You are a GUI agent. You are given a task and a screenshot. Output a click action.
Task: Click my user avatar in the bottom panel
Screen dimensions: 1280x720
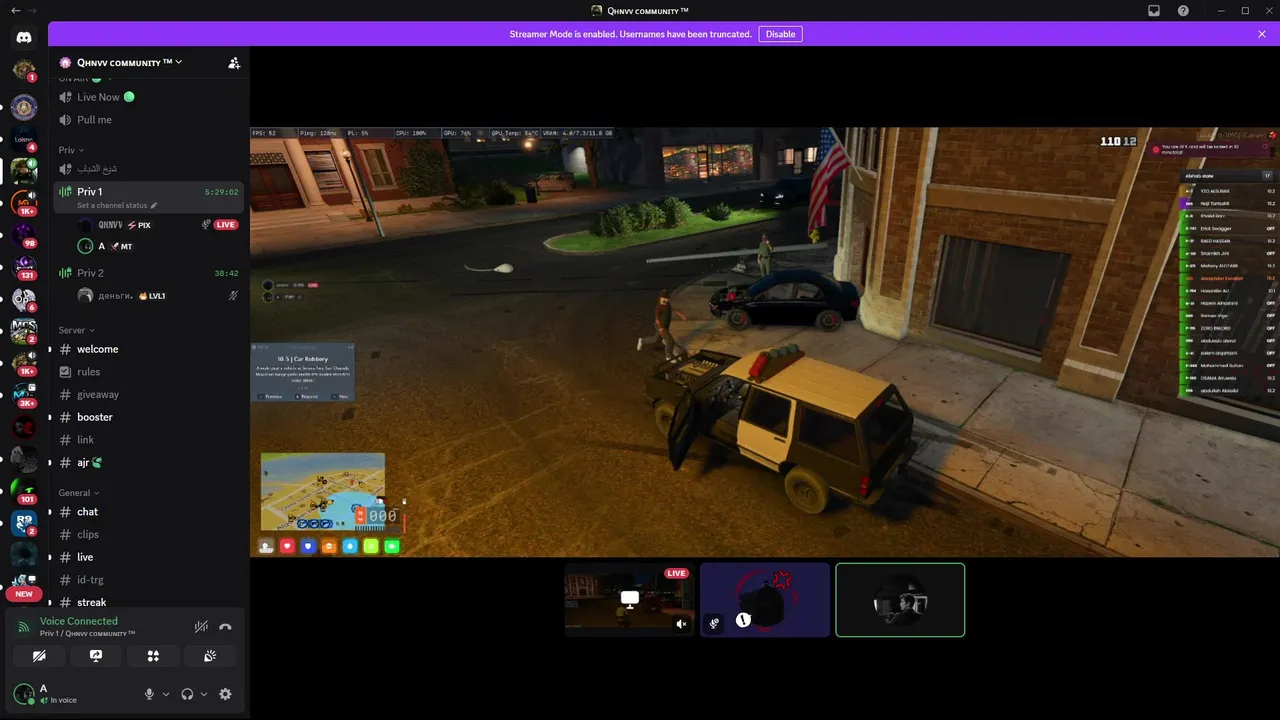coord(24,693)
